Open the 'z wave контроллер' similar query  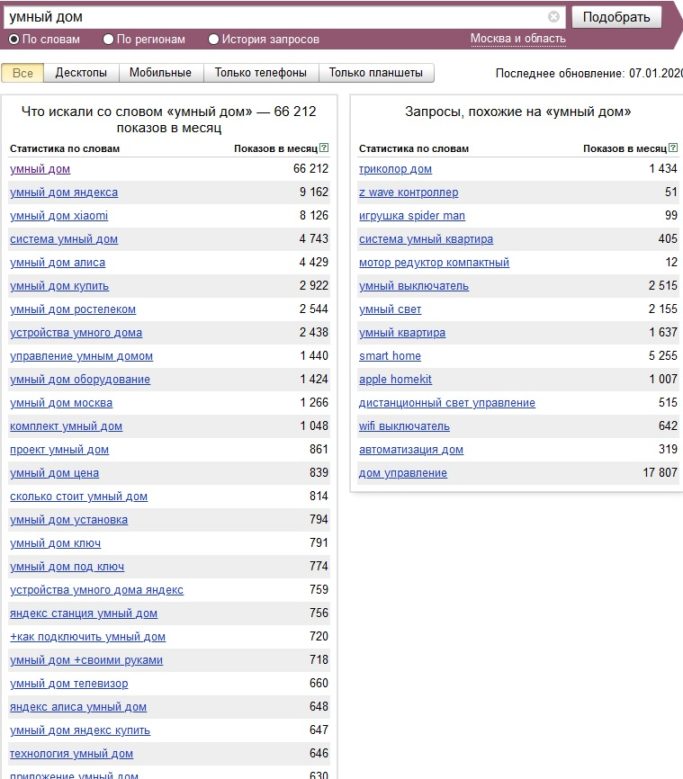(409, 192)
